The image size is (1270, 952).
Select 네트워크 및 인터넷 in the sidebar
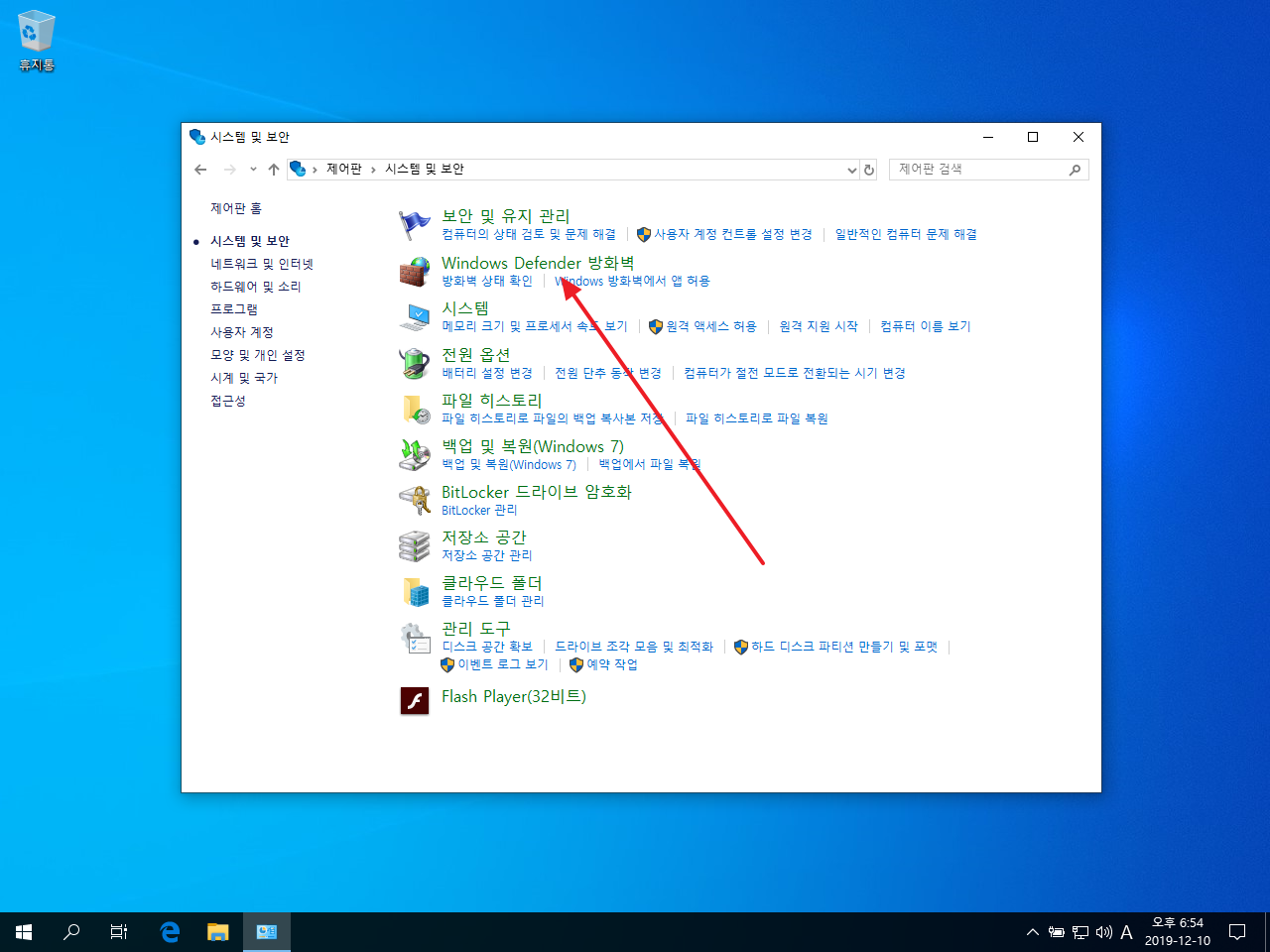coord(261,263)
